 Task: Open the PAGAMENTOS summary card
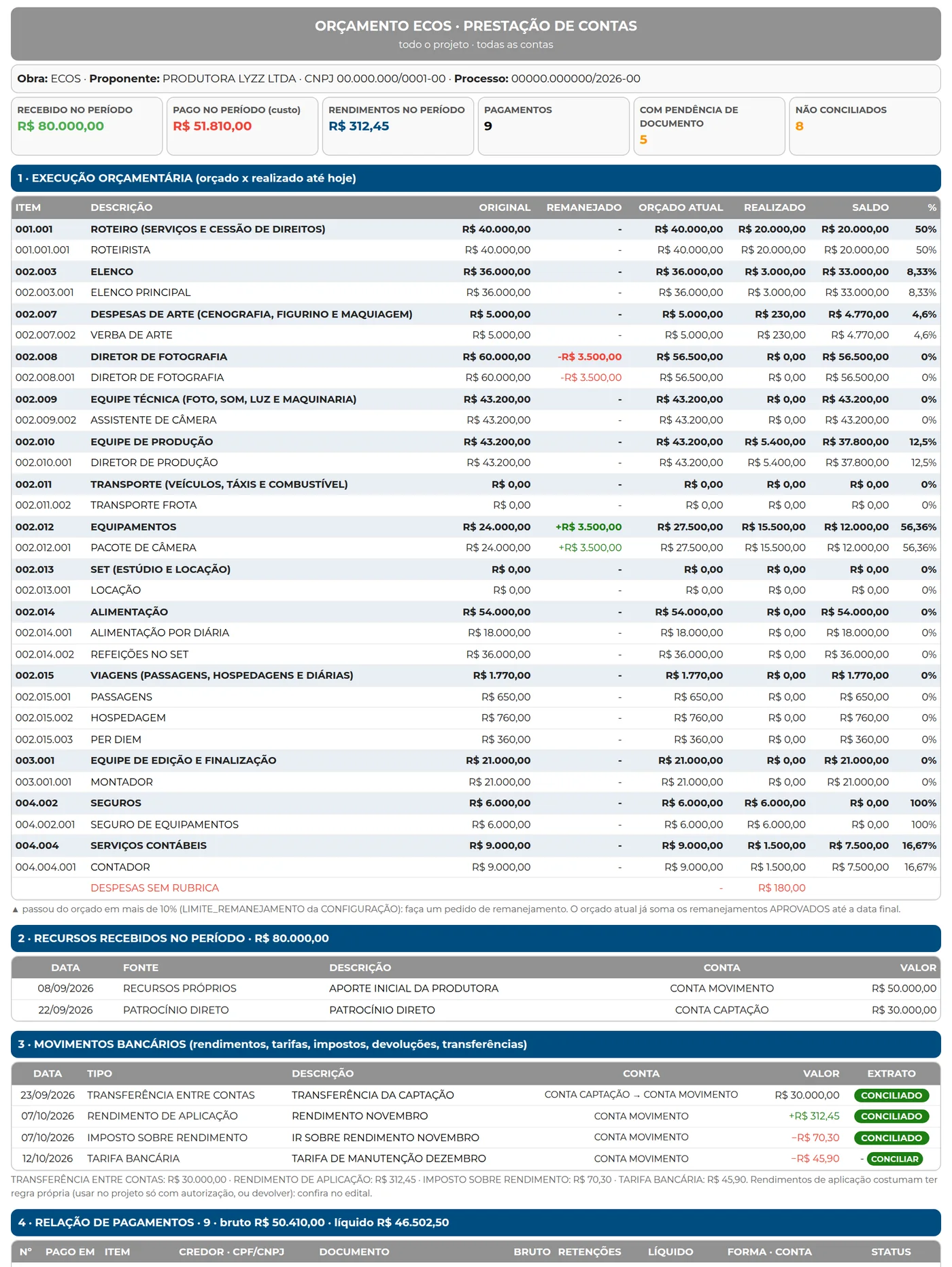pyautogui.click(x=554, y=126)
